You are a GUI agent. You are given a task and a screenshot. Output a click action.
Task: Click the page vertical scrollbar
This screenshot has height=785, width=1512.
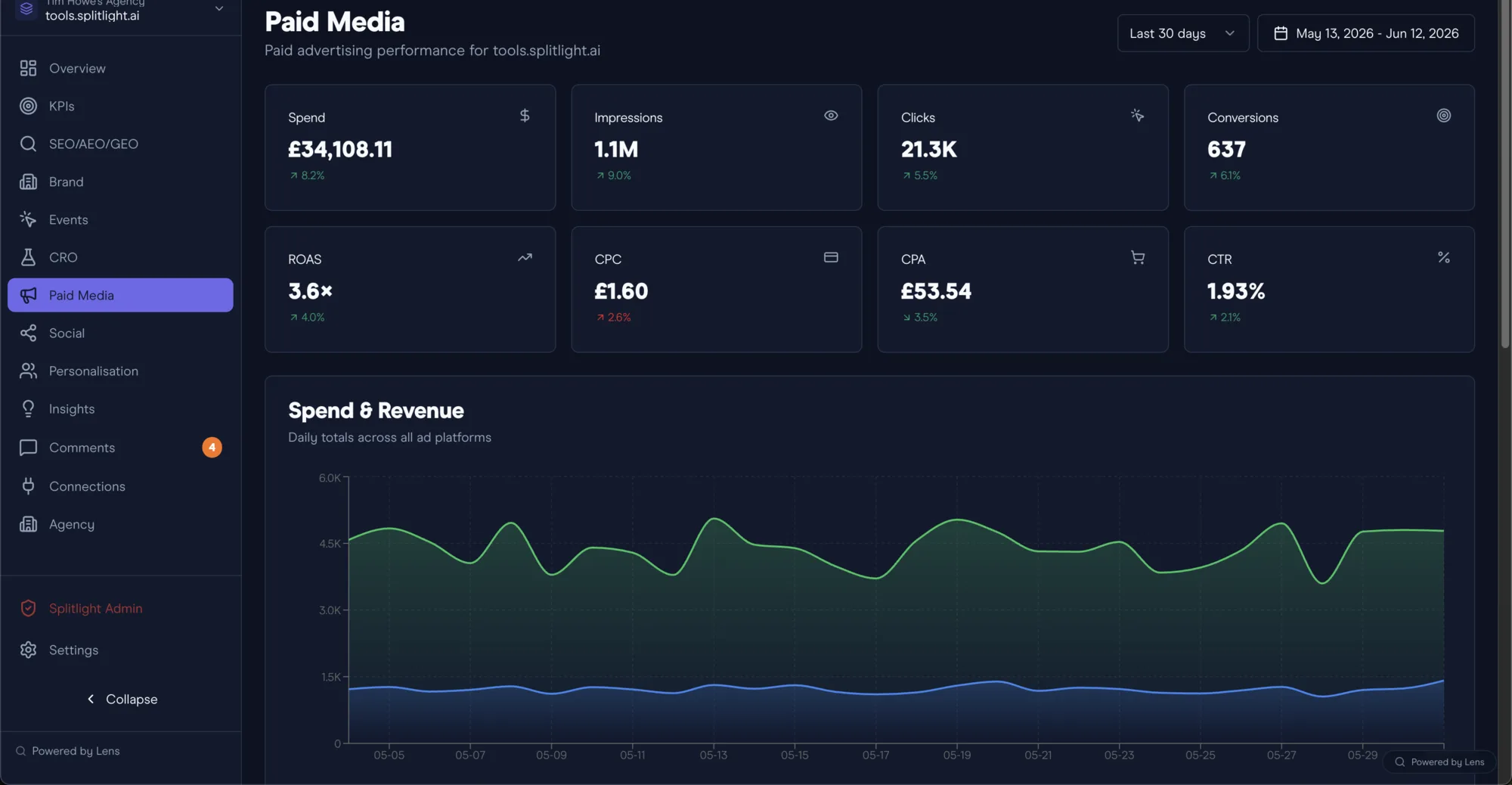(1505, 174)
